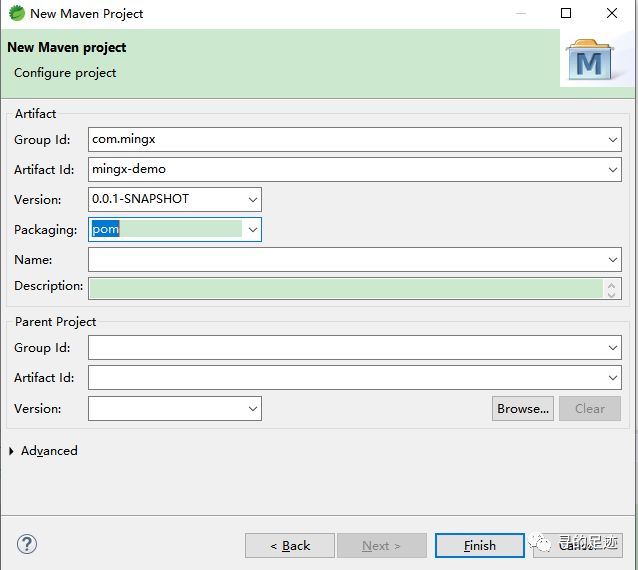Click the Description text area
The height and width of the screenshot is (570, 638).
pyautogui.click(x=355, y=288)
